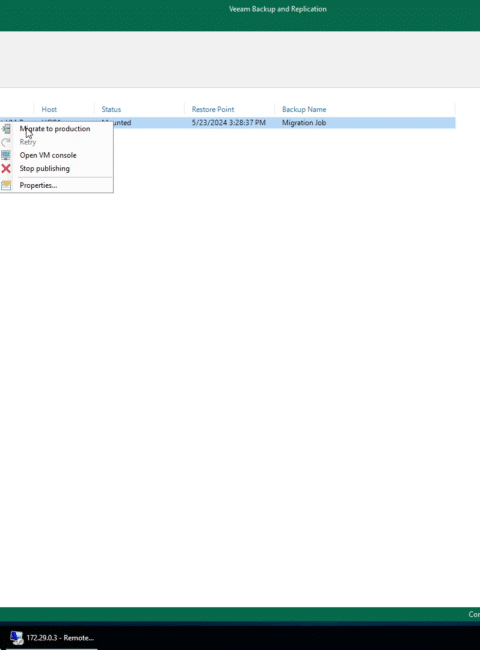This screenshot has width=480, height=650.
Task: Click the Remote Desktop icon in taskbar
Action: pyautogui.click(x=17, y=638)
